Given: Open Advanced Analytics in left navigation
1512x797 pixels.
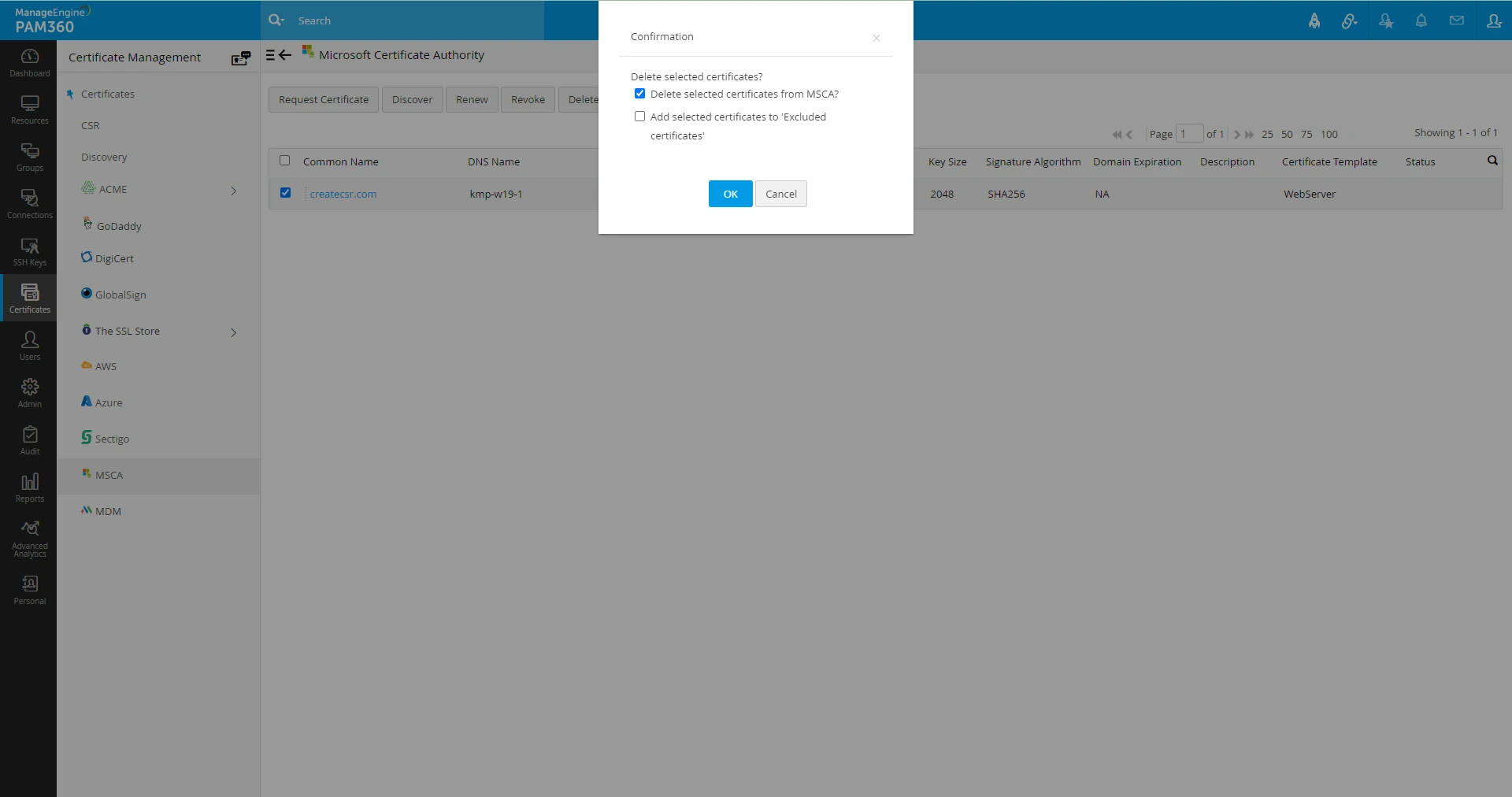Looking at the screenshot, I should (x=29, y=539).
